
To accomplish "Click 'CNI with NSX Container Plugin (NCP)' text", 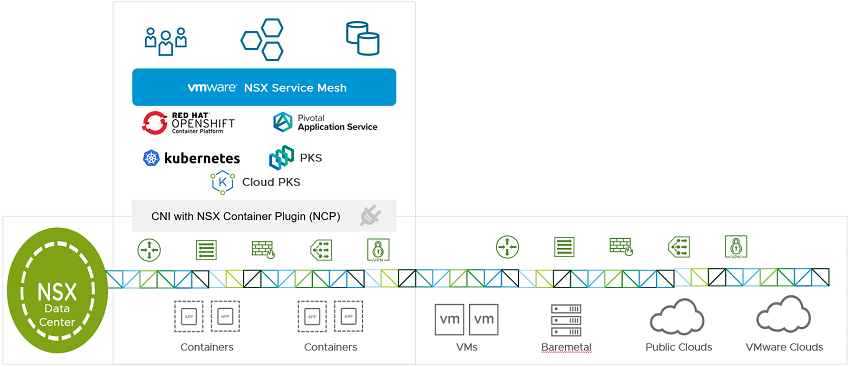I will click(246, 216).
